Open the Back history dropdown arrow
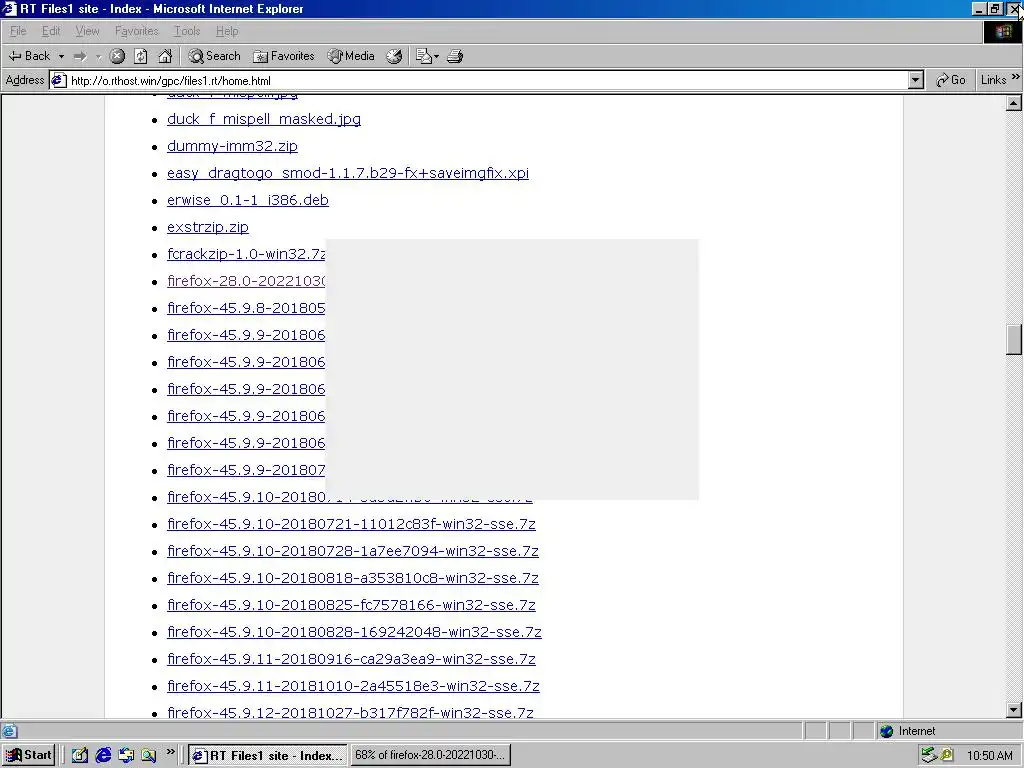Viewport: 1024px width, 768px height. coord(61,56)
